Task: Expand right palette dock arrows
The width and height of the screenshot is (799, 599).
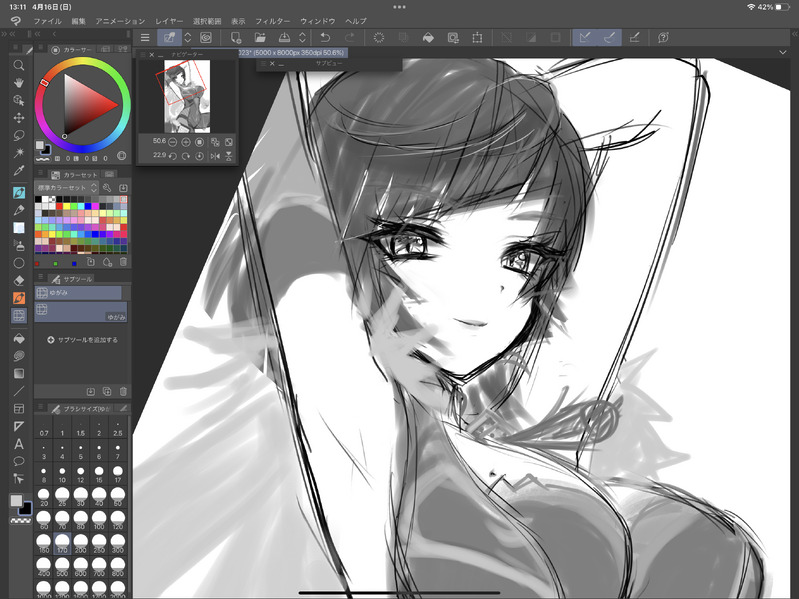Action: (x=794, y=34)
